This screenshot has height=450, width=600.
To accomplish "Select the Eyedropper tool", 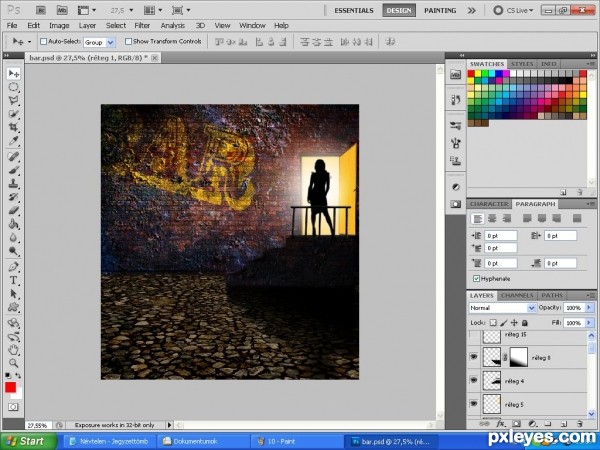I will tap(13, 141).
